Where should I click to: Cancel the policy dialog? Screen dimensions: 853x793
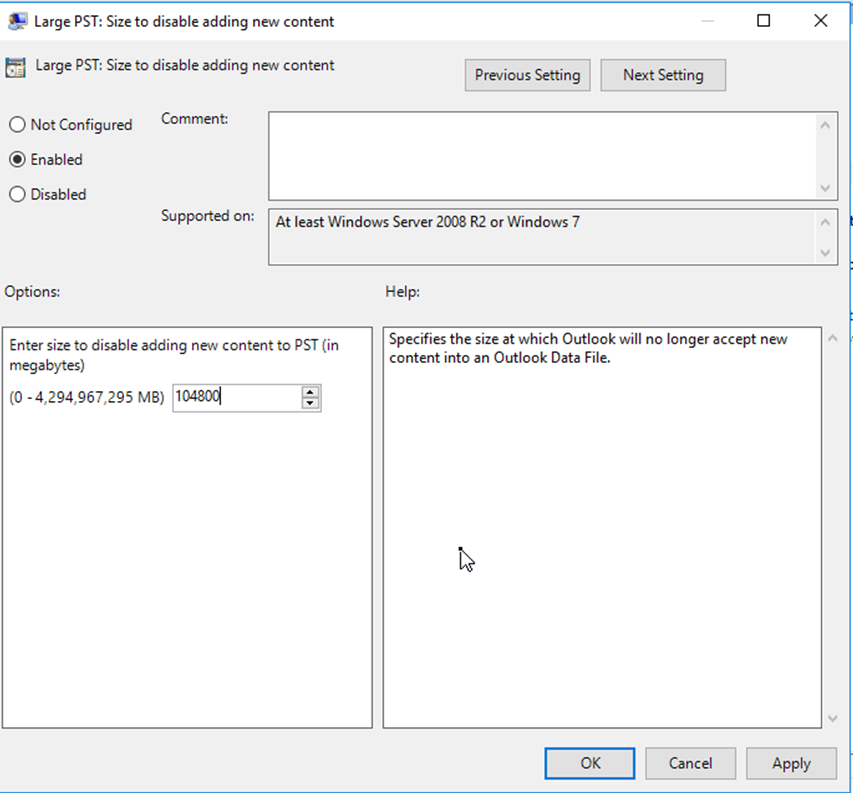(x=690, y=763)
